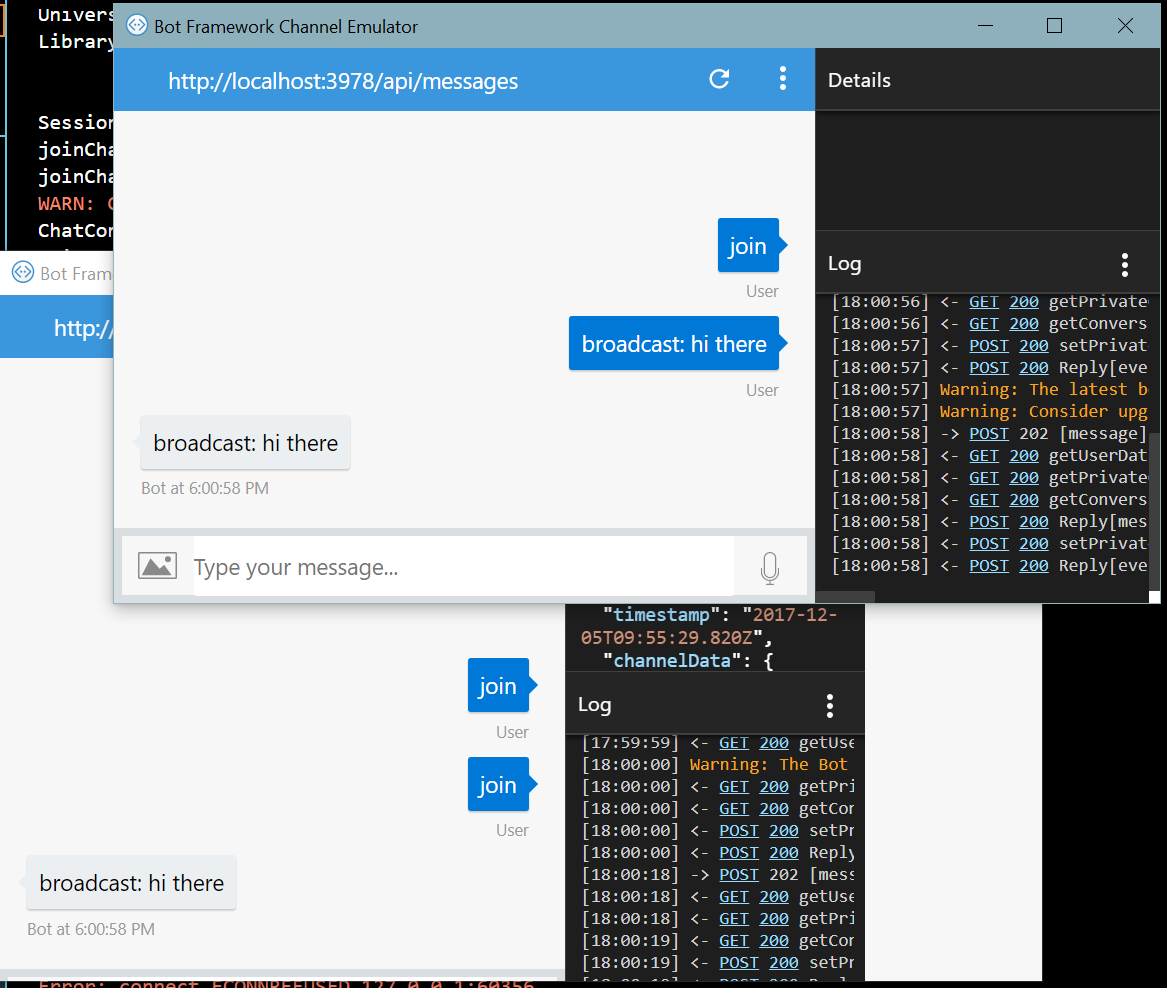
Task: Click the Bot Framework Channel Emulator title icon
Action: pos(137,26)
